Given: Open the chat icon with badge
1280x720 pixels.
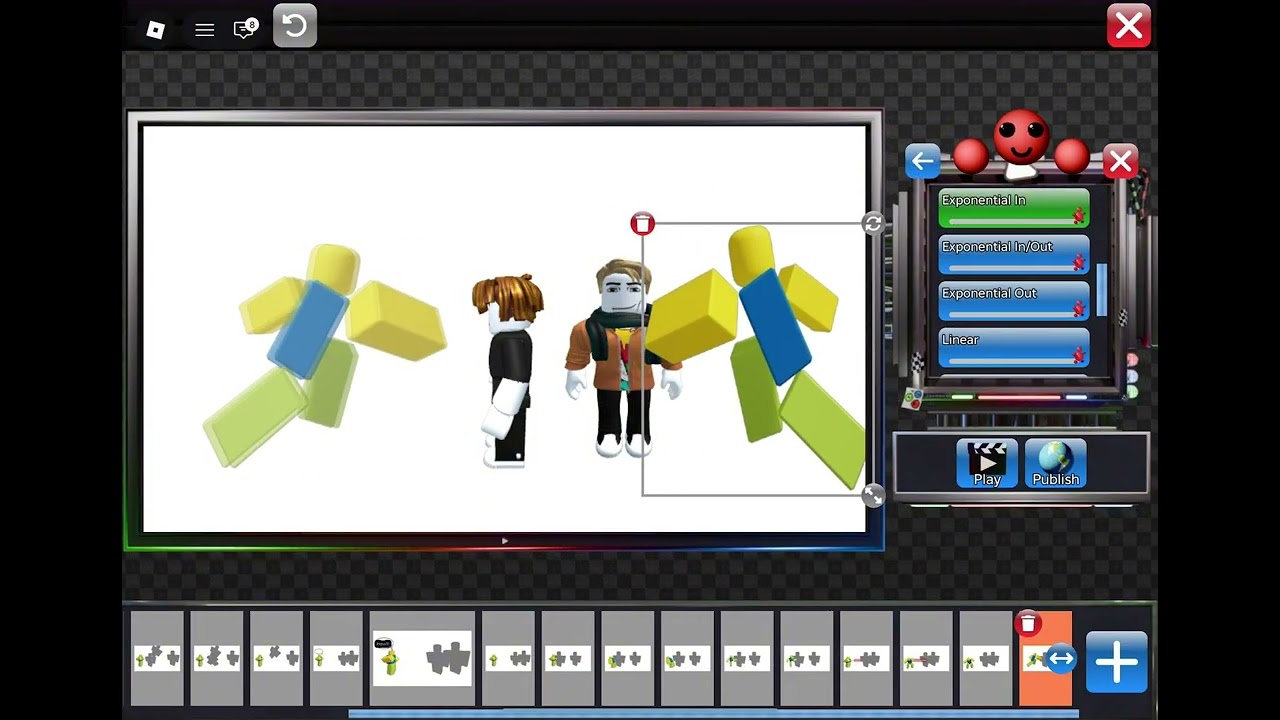Looking at the screenshot, I should point(245,29).
